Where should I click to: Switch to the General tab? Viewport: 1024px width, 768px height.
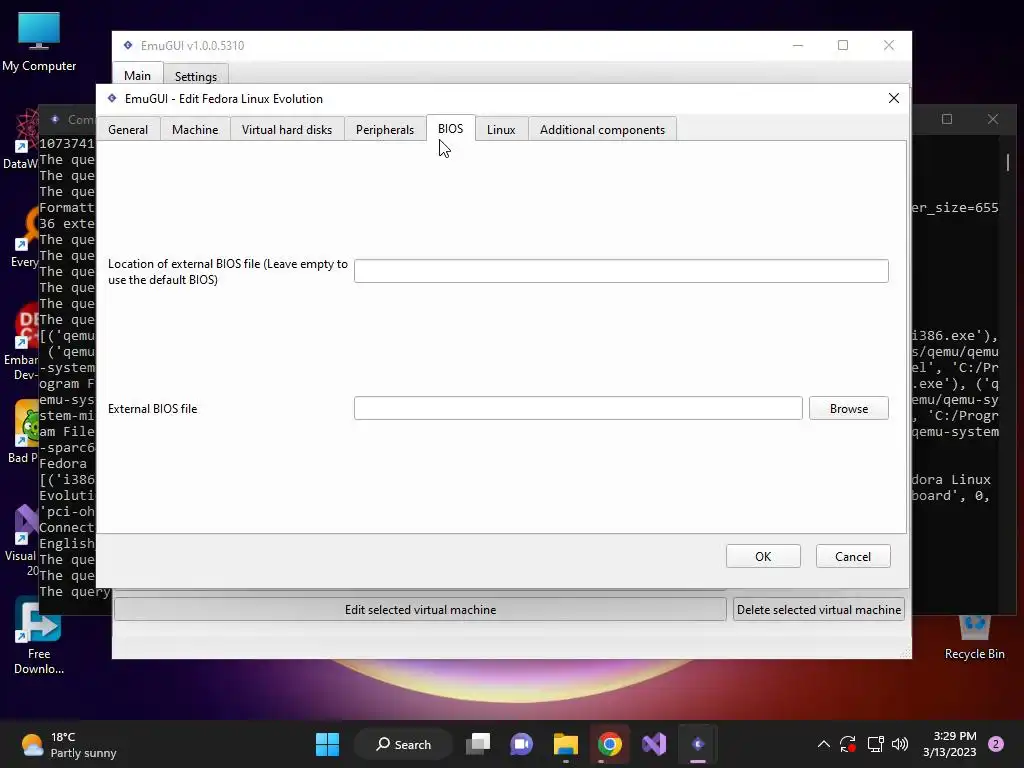[128, 129]
